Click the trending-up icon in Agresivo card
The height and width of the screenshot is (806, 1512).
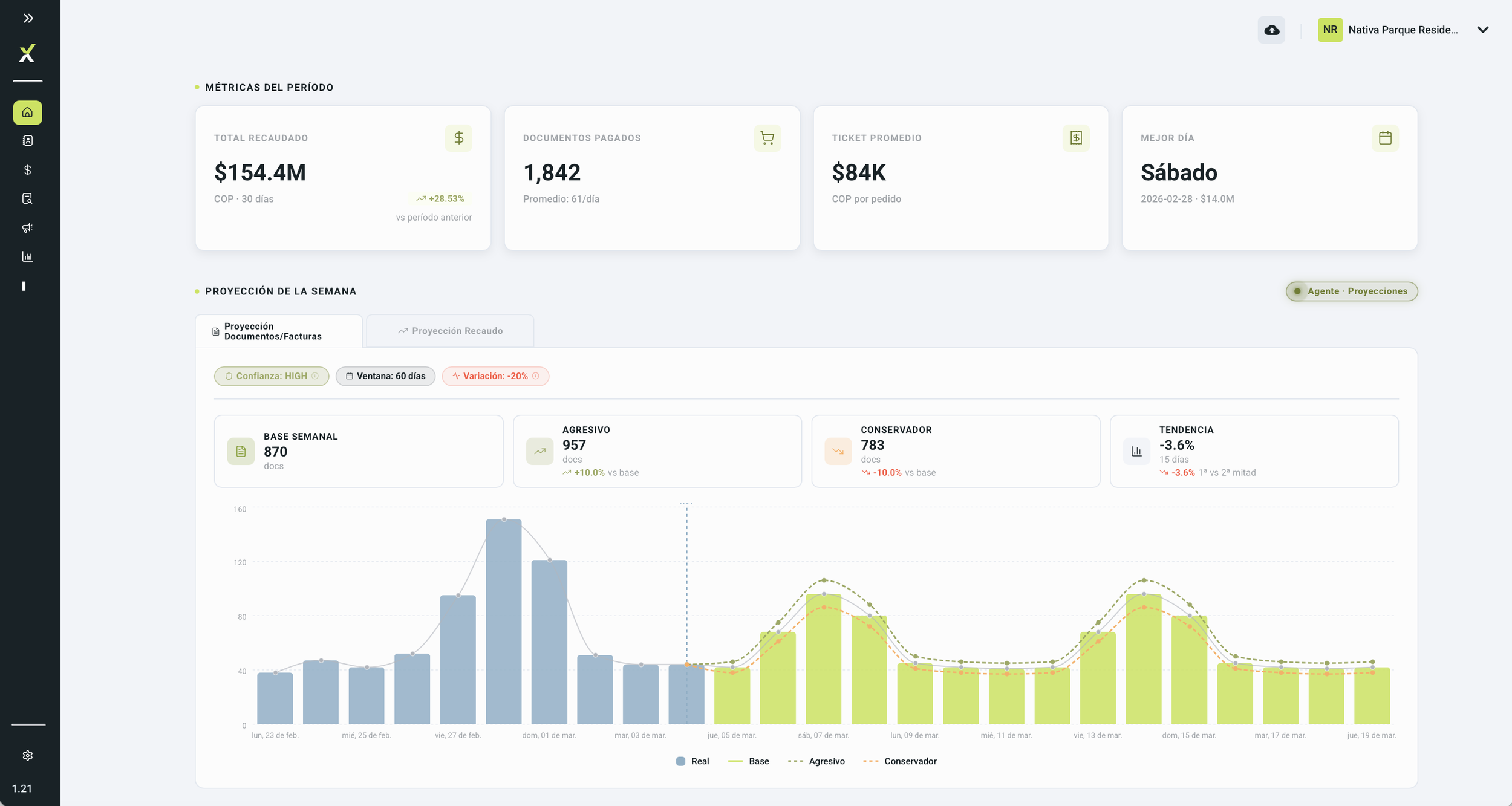[539, 451]
